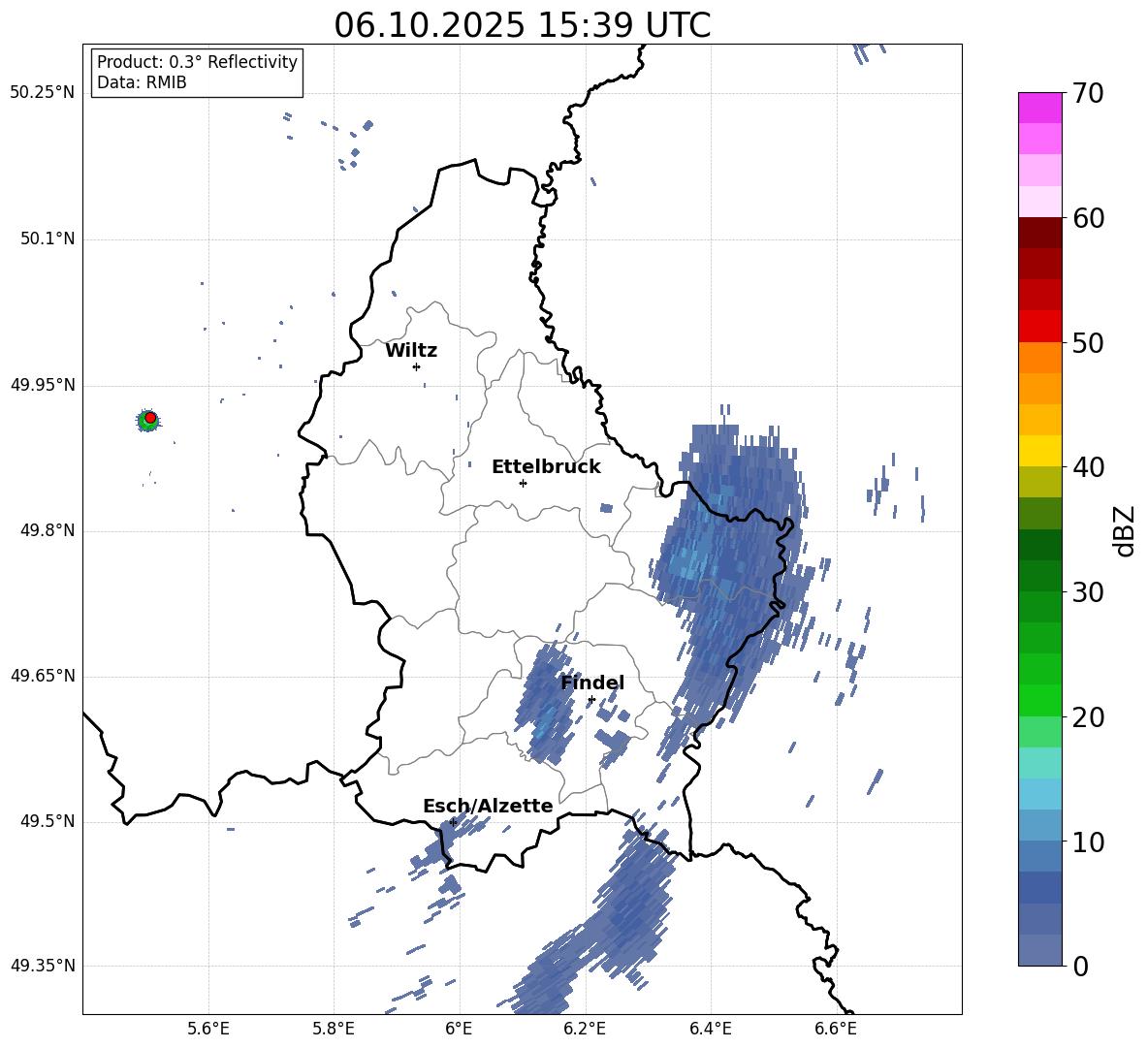Viewport: 1148px width, 1048px height.
Task: Click the colorbar tick value 10
Action: tap(1088, 842)
